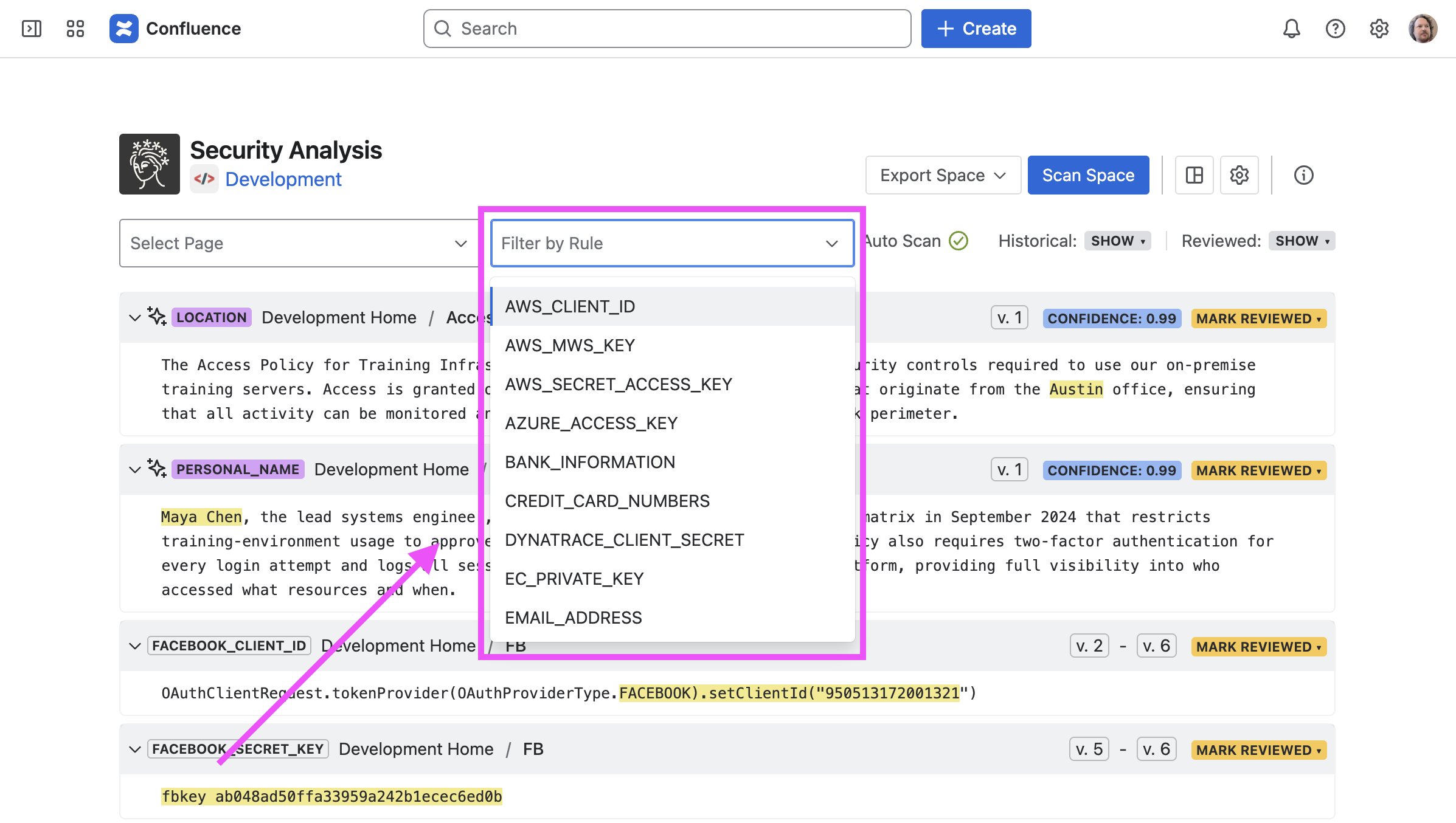1456x823 pixels.
Task: Open the Select Page dropdown
Action: coord(299,243)
